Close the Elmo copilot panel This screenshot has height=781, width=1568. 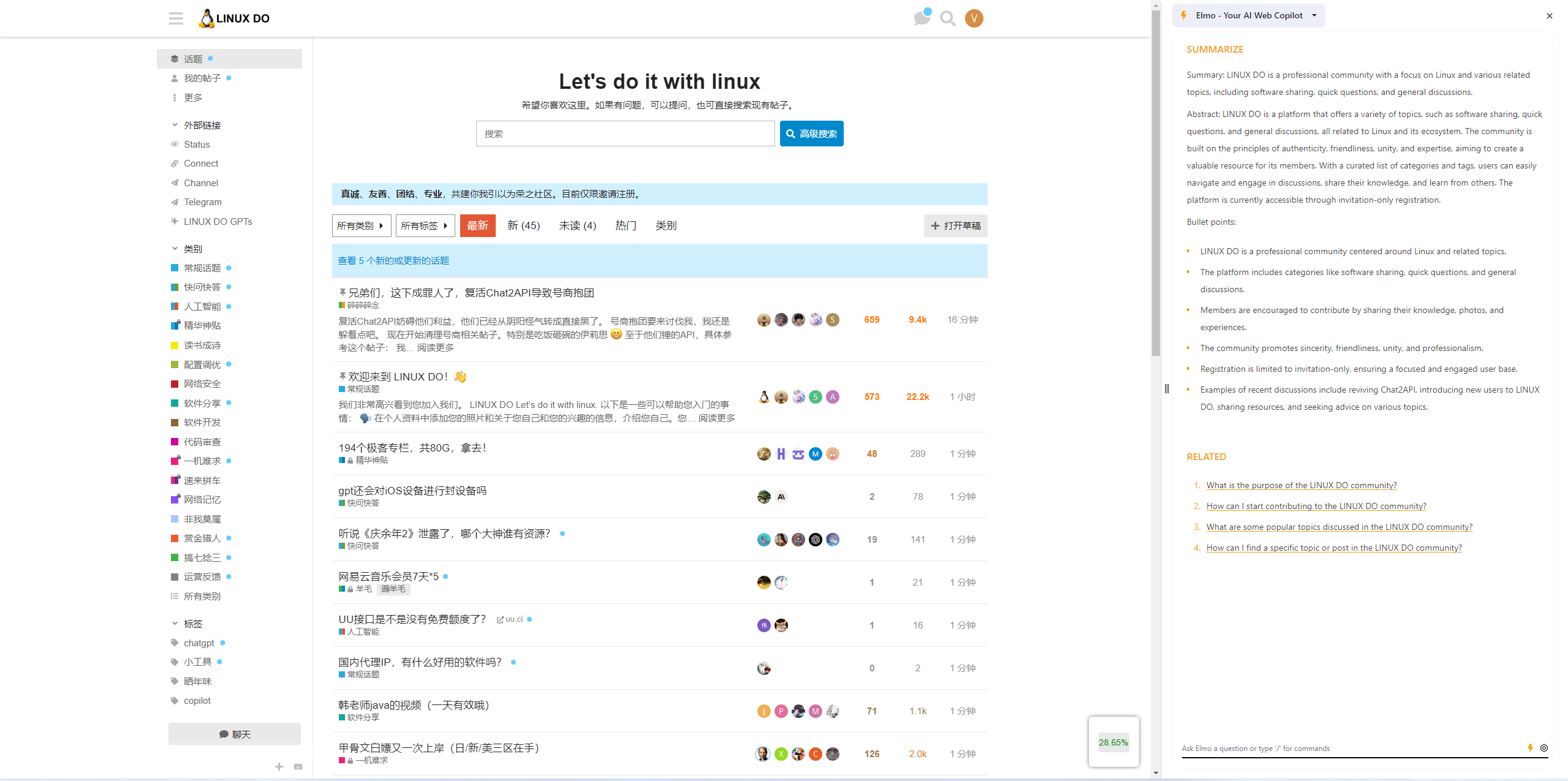click(x=1550, y=16)
